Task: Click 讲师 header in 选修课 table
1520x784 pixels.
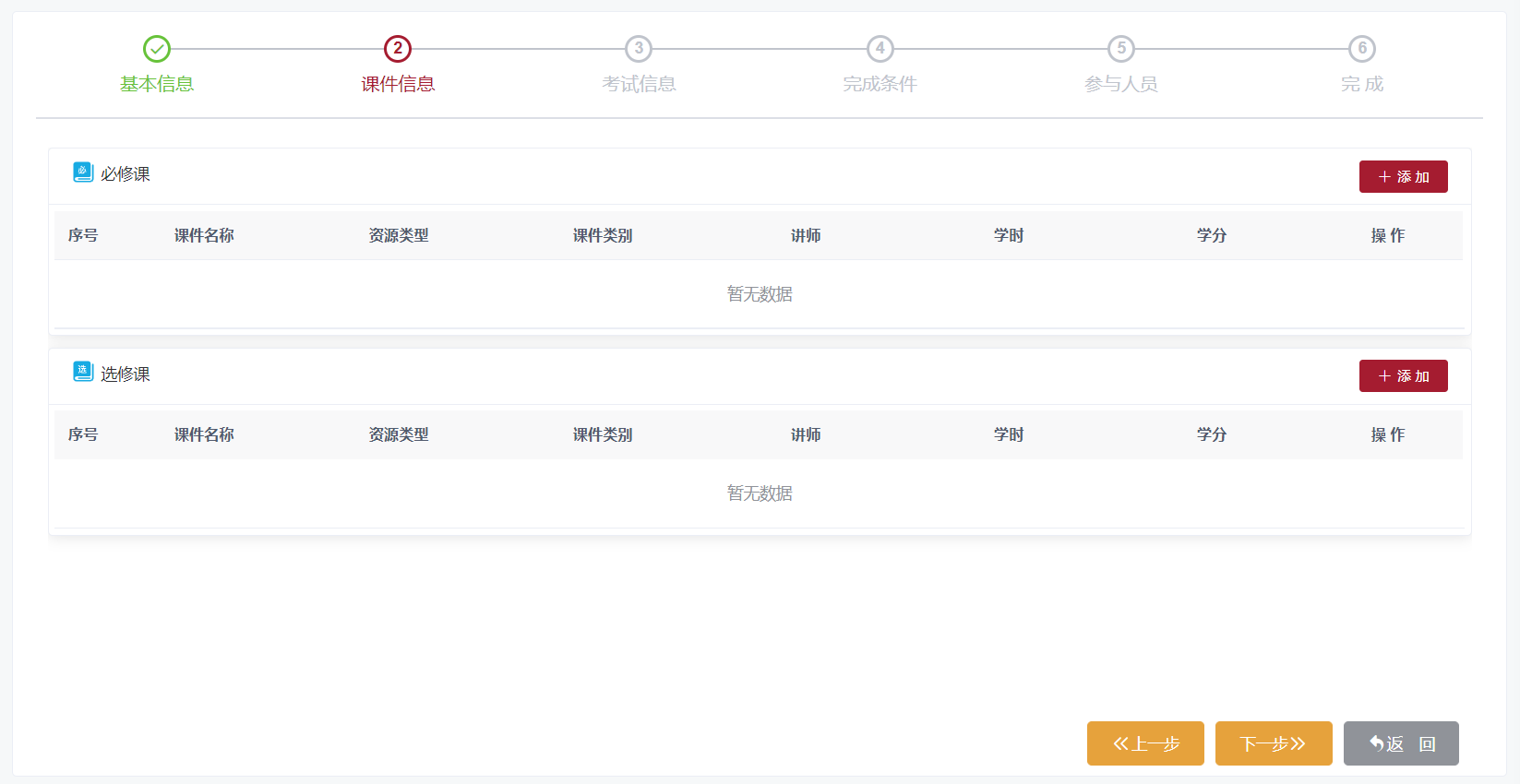Action: pyautogui.click(x=806, y=434)
